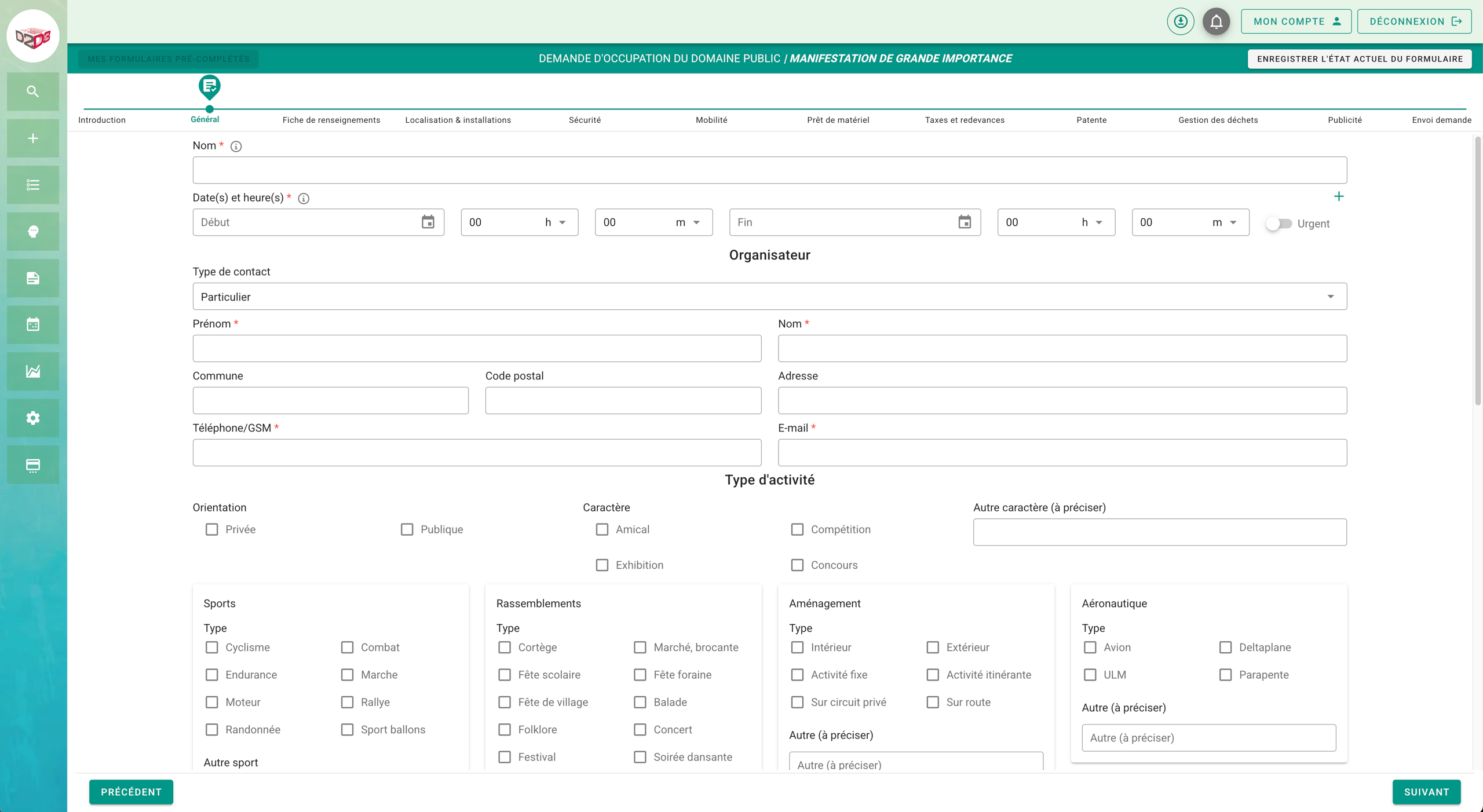The image size is (1483, 812).
Task: Click the info icon next to Nom
Action: tap(236, 147)
